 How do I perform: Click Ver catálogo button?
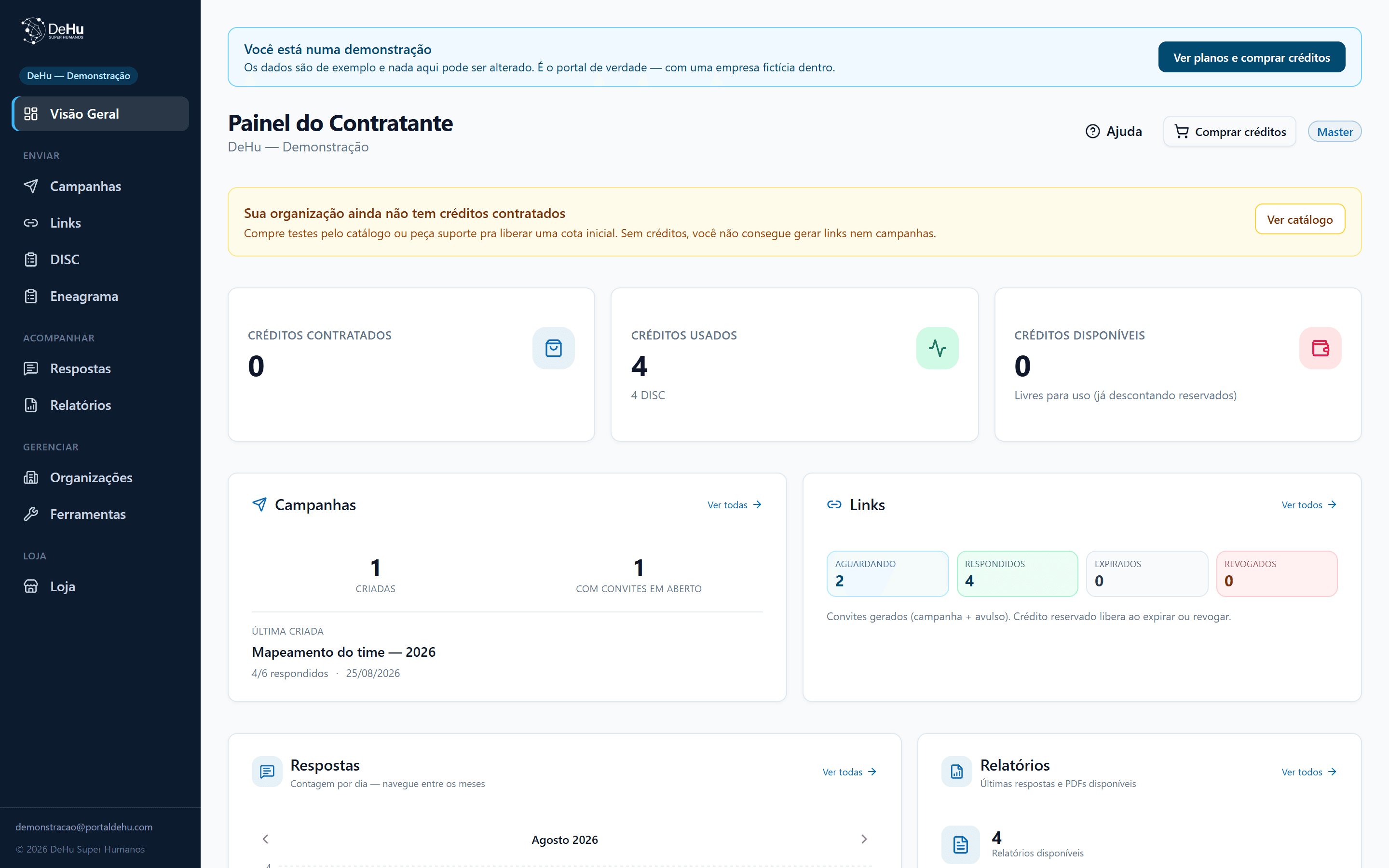(1299, 219)
